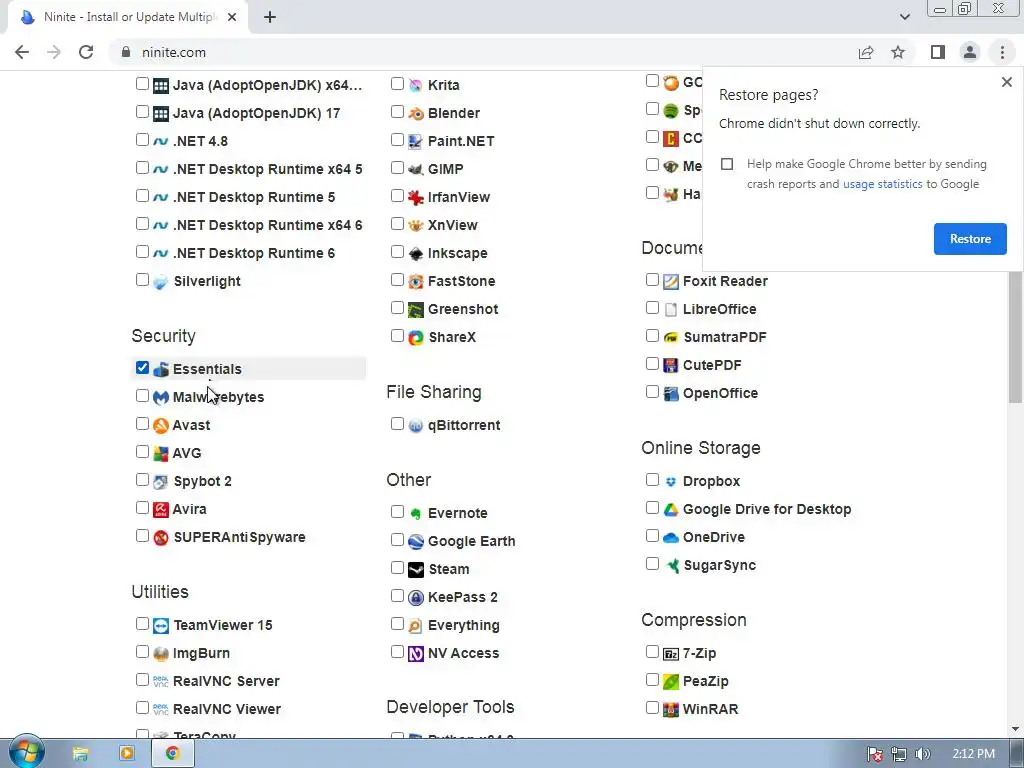Click the Action Center flag icon

coord(875,754)
